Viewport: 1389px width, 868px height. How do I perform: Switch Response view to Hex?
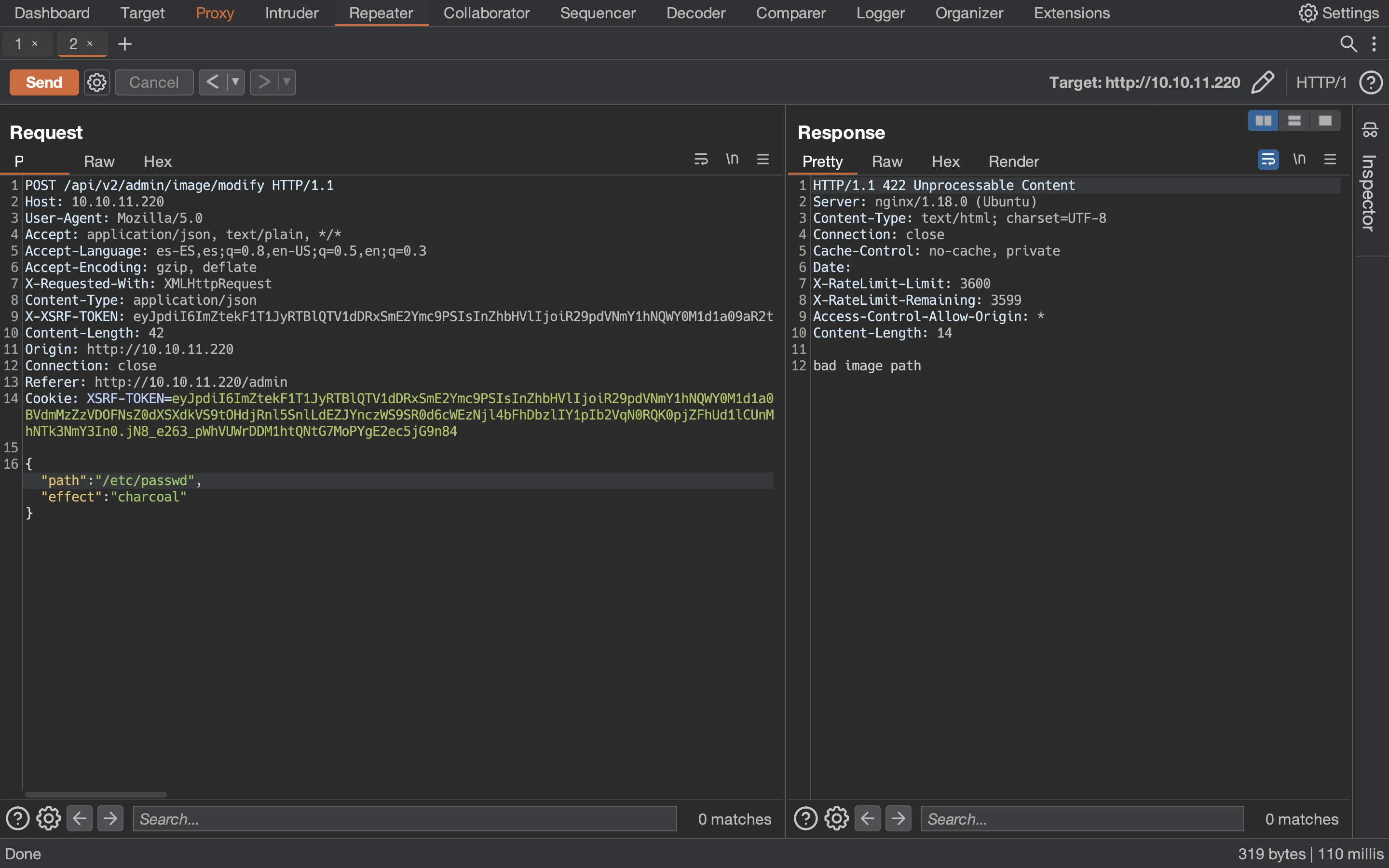(945, 162)
